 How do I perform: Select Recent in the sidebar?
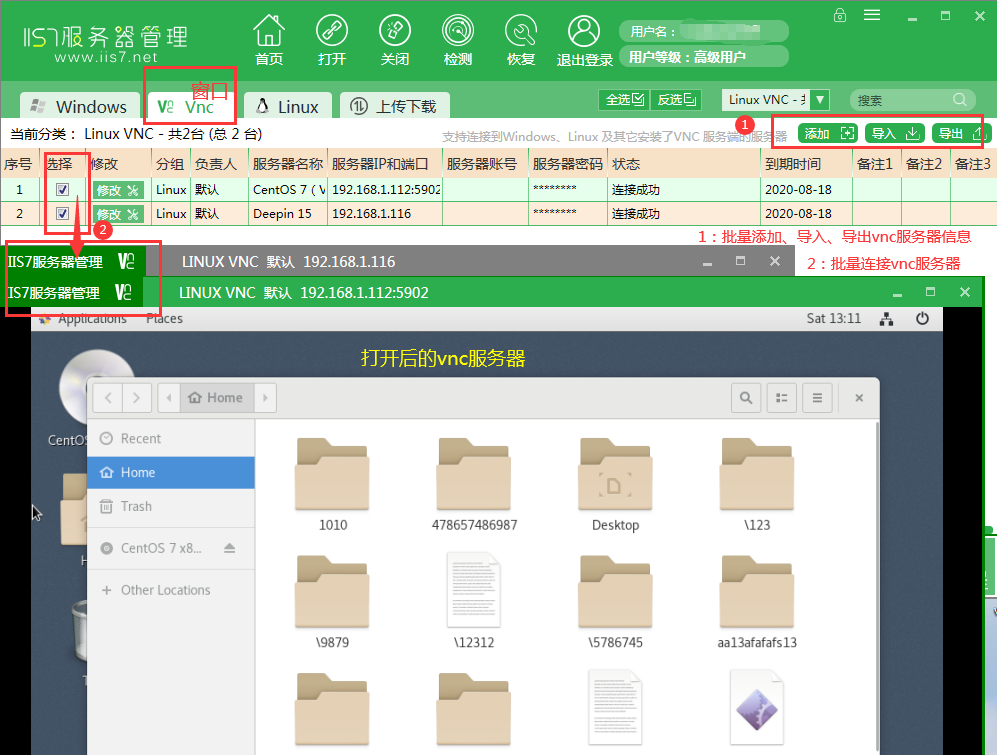170,438
